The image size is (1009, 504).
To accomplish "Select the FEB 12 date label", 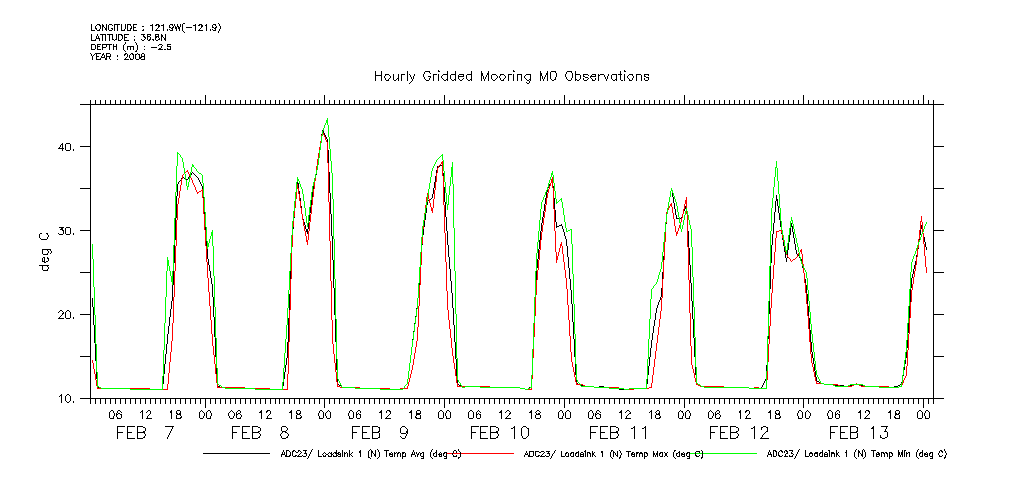I will 739,433.
